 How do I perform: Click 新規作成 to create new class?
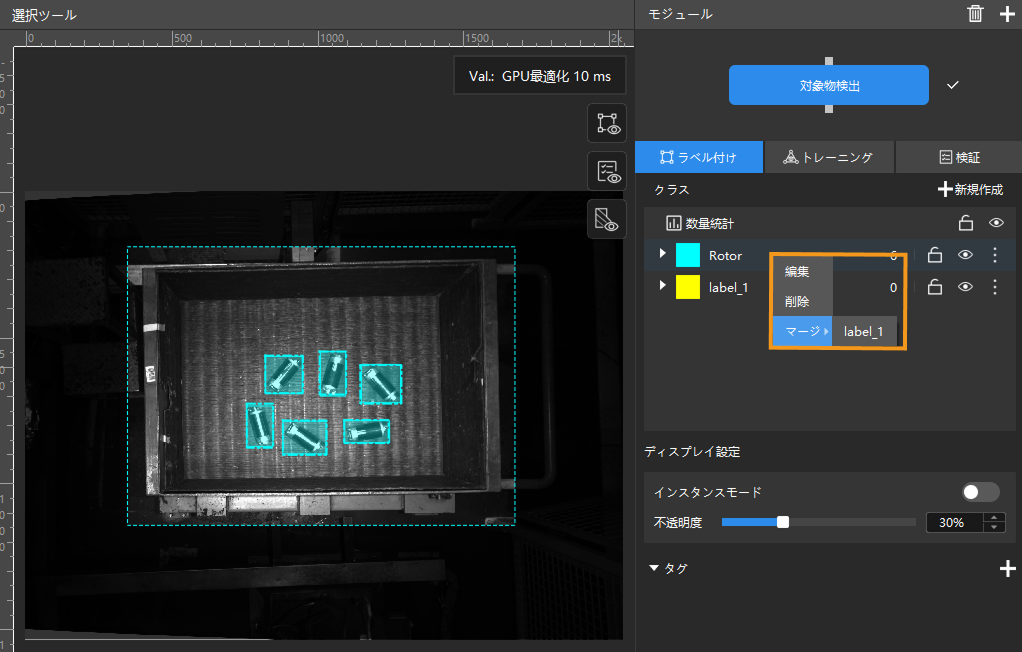click(969, 189)
